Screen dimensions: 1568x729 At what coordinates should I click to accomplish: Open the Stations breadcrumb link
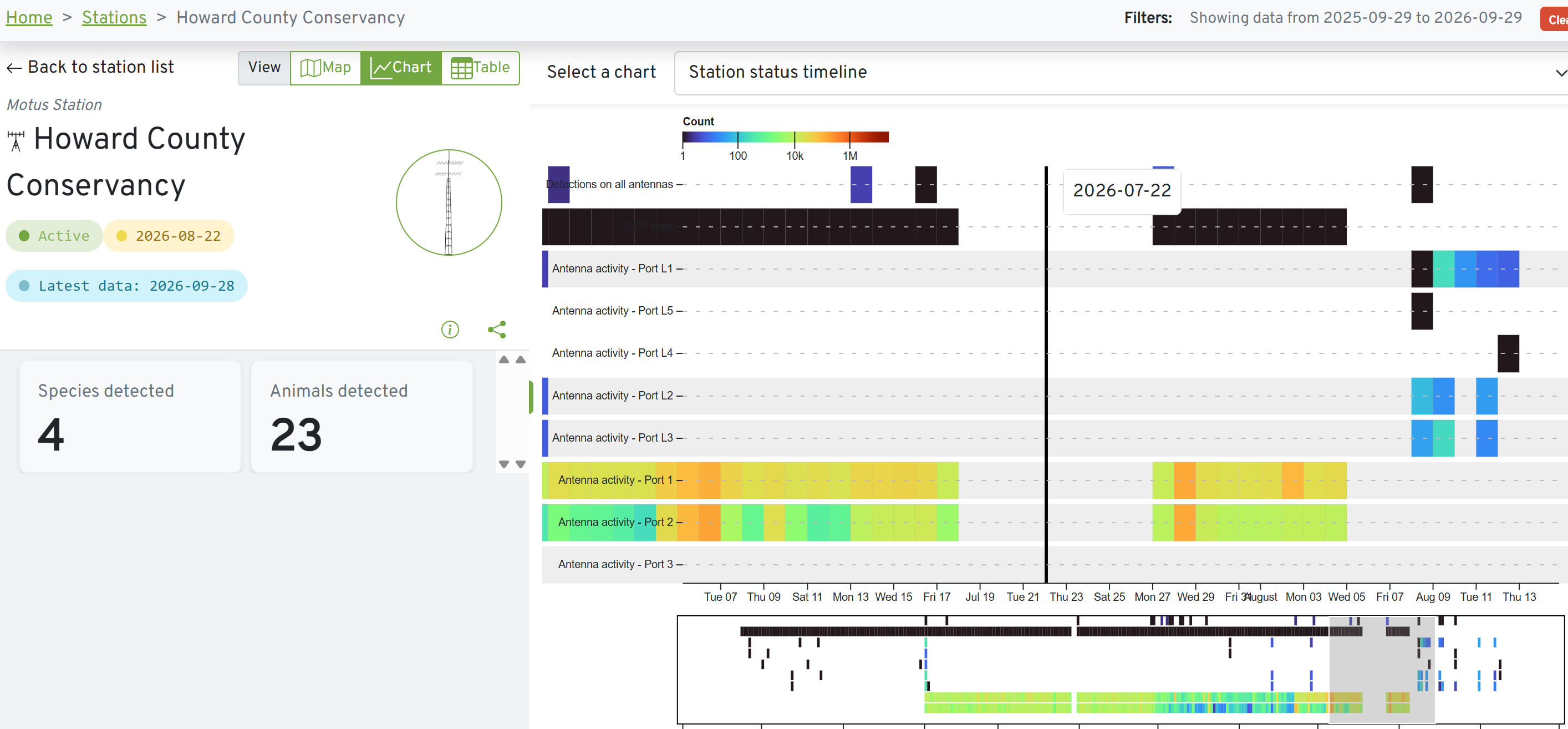pos(114,18)
